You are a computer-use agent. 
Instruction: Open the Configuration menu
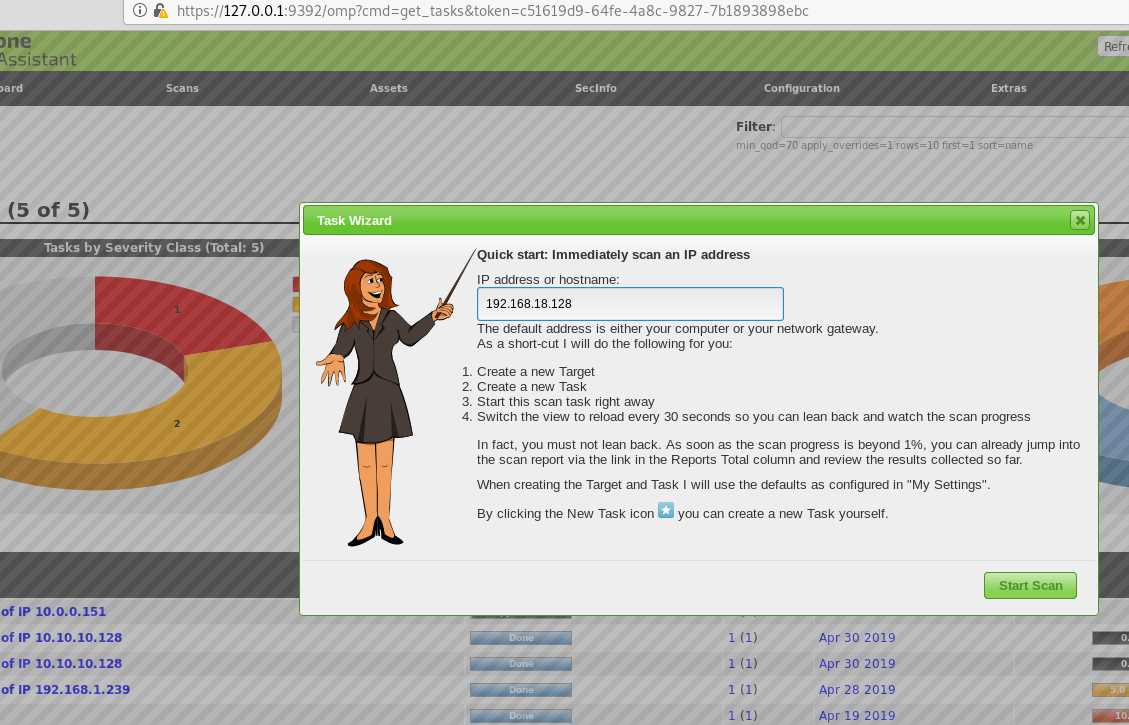pyautogui.click(x=801, y=88)
